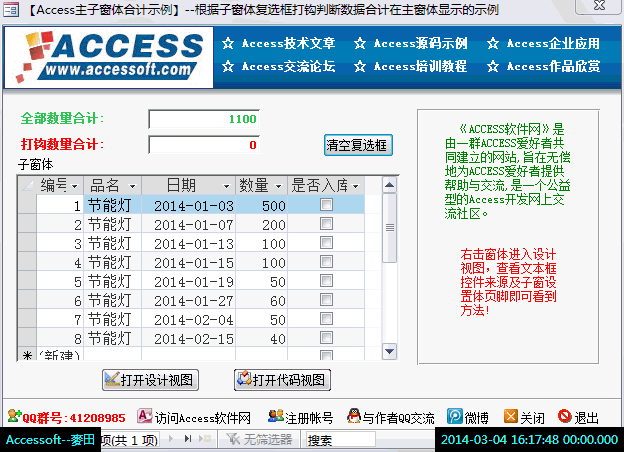Viewport: 624px width, 452px height.
Task: Tick 是否入库 checkbox for row 1
Action: (x=326, y=205)
